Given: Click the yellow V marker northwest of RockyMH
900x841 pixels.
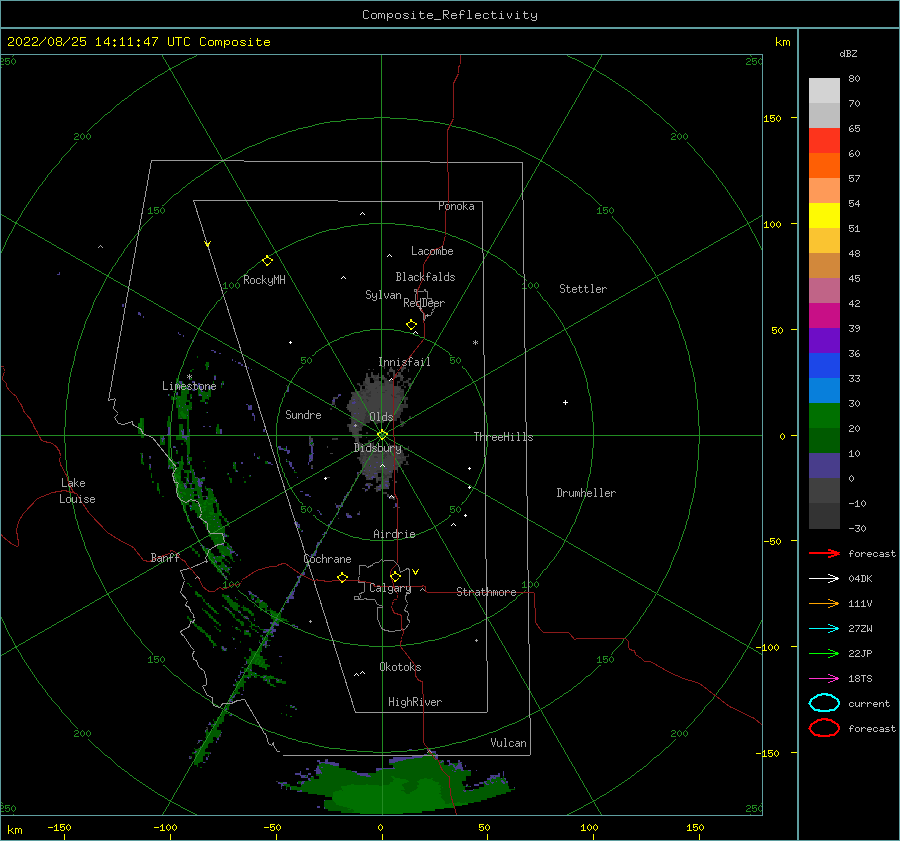Looking at the screenshot, I should click(x=208, y=244).
